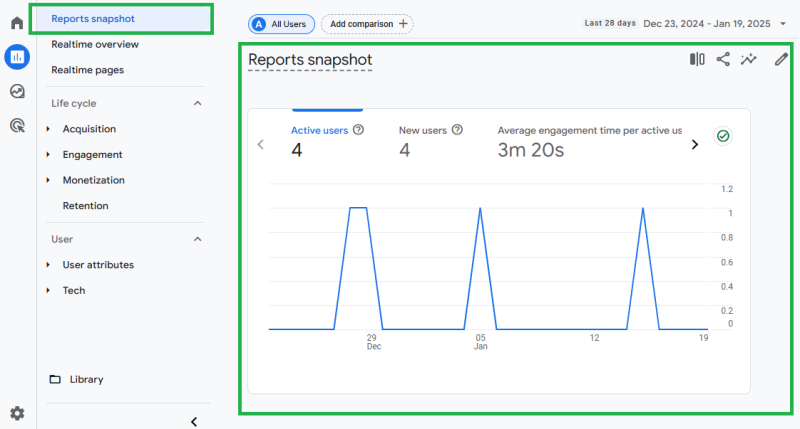
Task: Open the Explore icon in sidebar
Action: 17,91
